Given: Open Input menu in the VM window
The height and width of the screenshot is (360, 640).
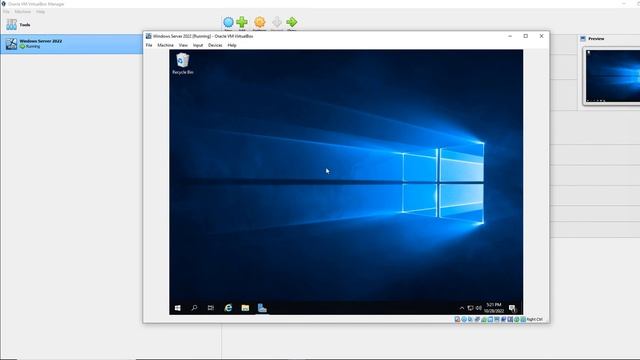Looking at the screenshot, I should (x=198, y=45).
